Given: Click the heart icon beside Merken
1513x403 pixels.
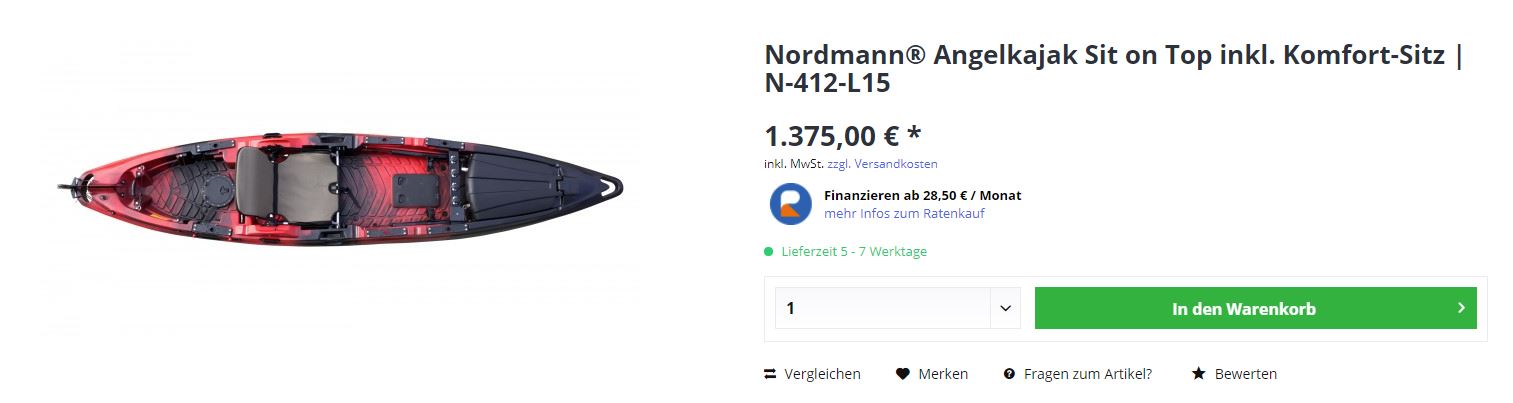Looking at the screenshot, I should (903, 374).
